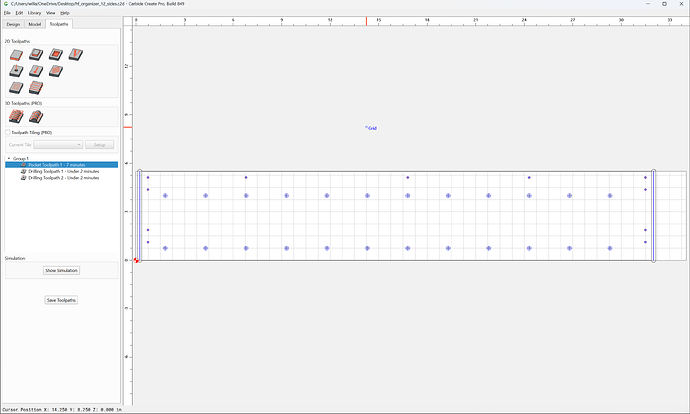Switch to the Design tab
690x414 pixels.
pyautogui.click(x=13, y=24)
